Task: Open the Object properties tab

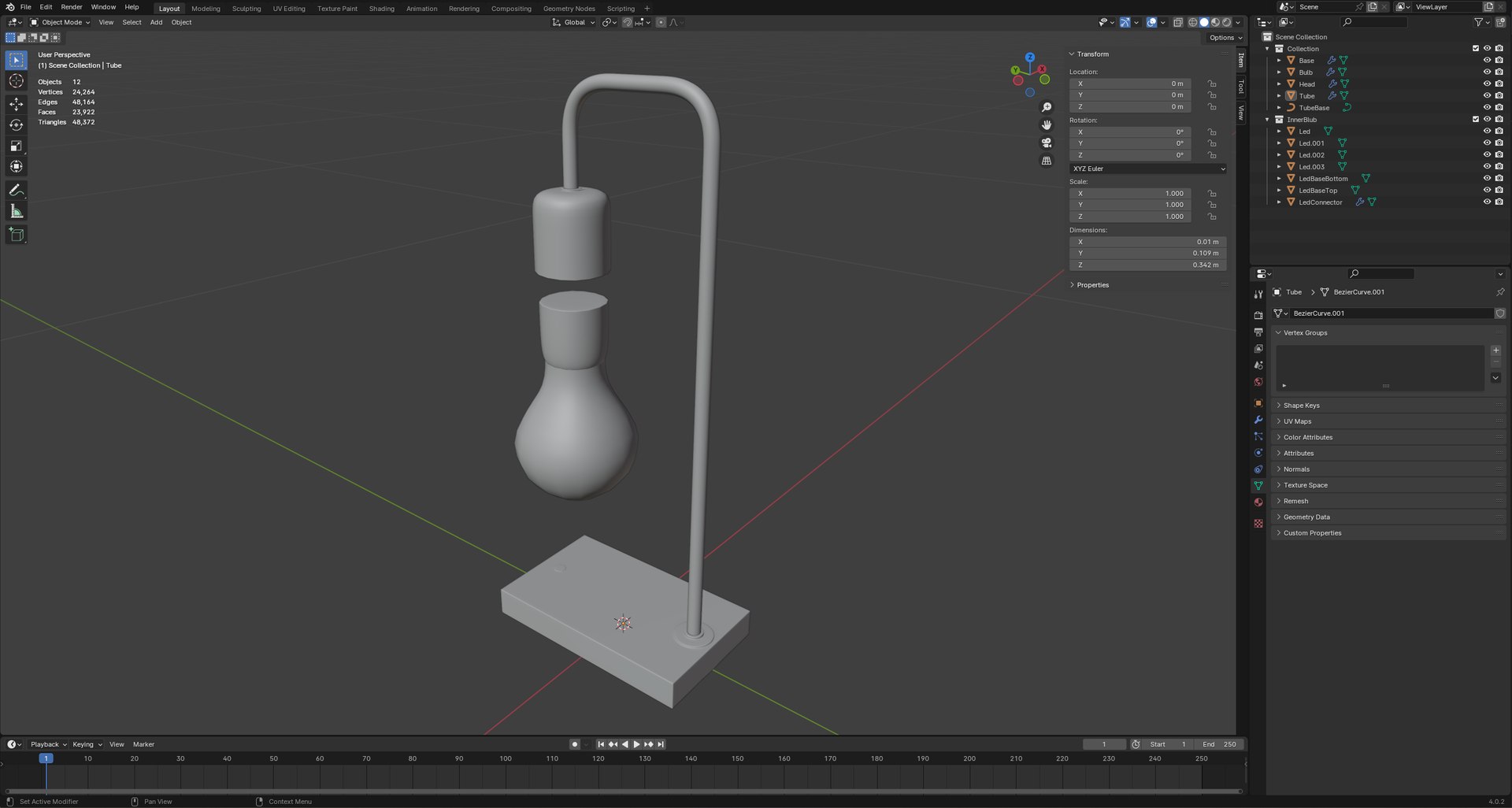Action: (x=1258, y=403)
